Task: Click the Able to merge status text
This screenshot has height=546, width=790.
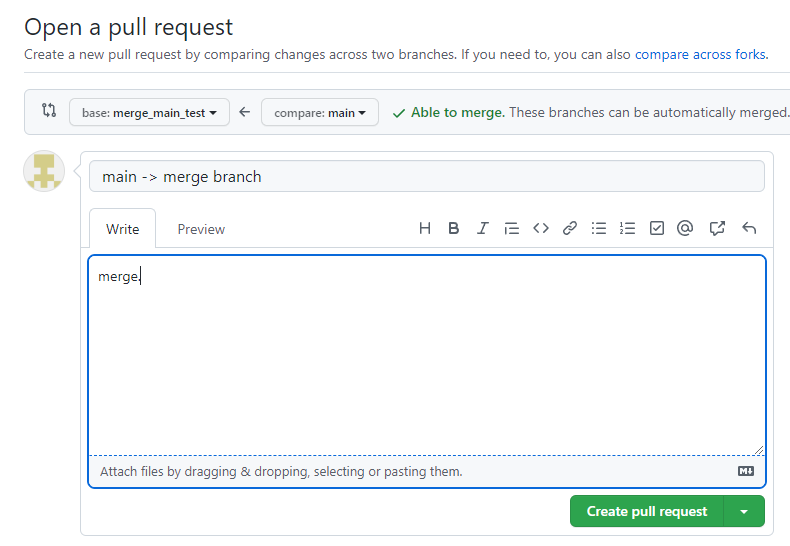Action: pyautogui.click(x=457, y=112)
